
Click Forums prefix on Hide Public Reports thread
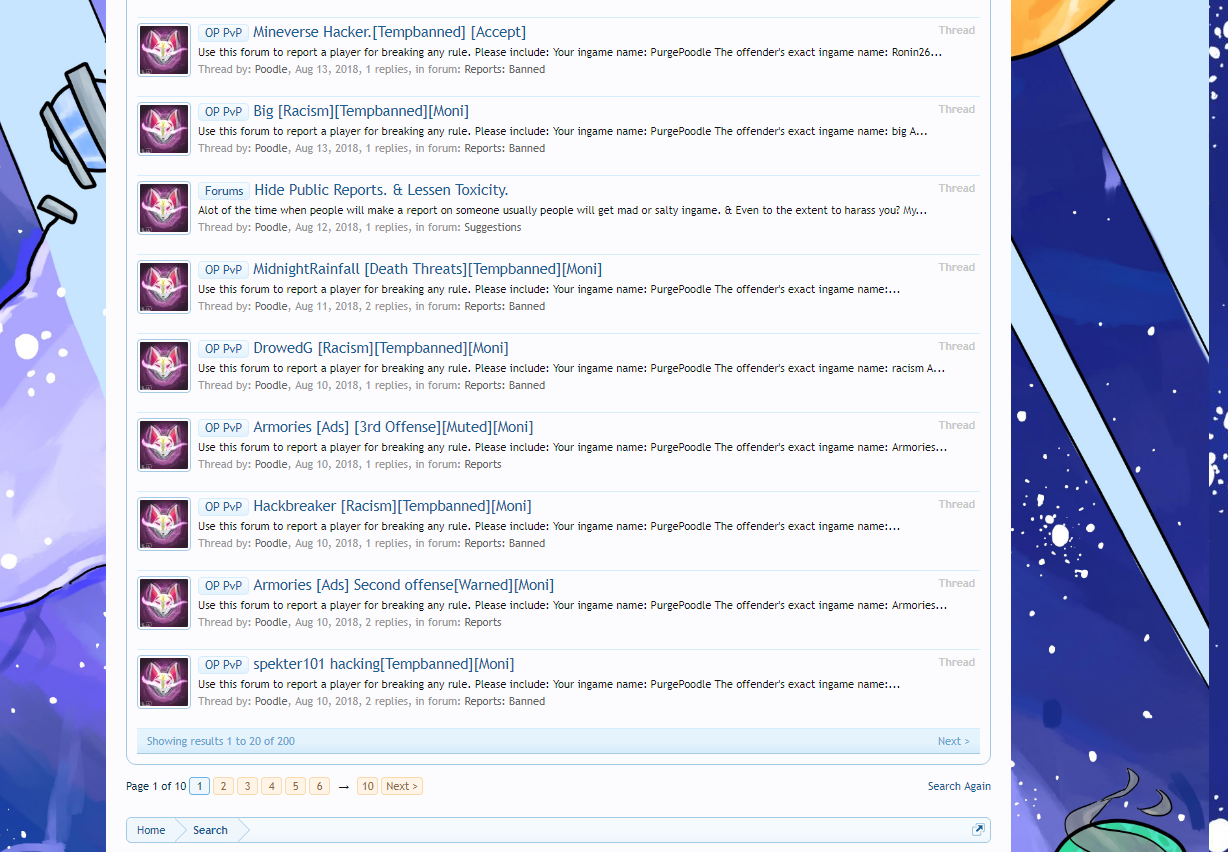(x=224, y=191)
